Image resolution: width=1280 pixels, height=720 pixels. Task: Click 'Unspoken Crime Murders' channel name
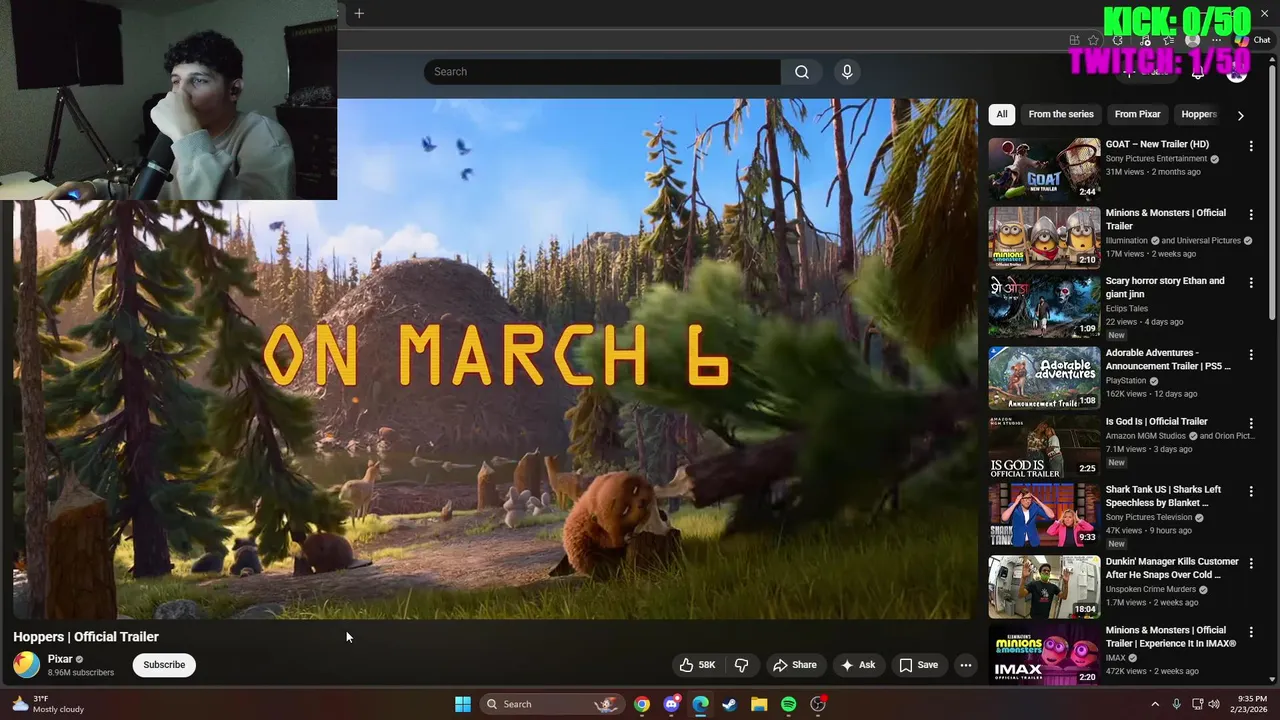pos(1150,589)
